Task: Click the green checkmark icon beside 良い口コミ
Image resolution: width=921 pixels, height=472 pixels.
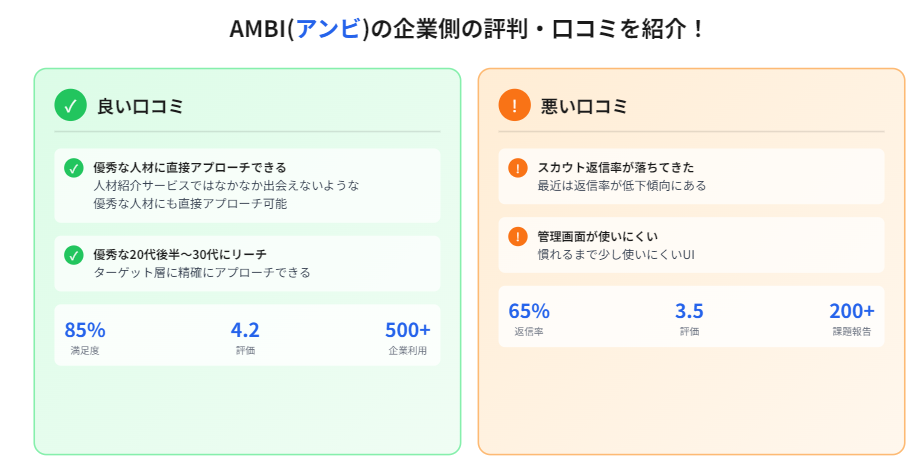Action: 70,105
